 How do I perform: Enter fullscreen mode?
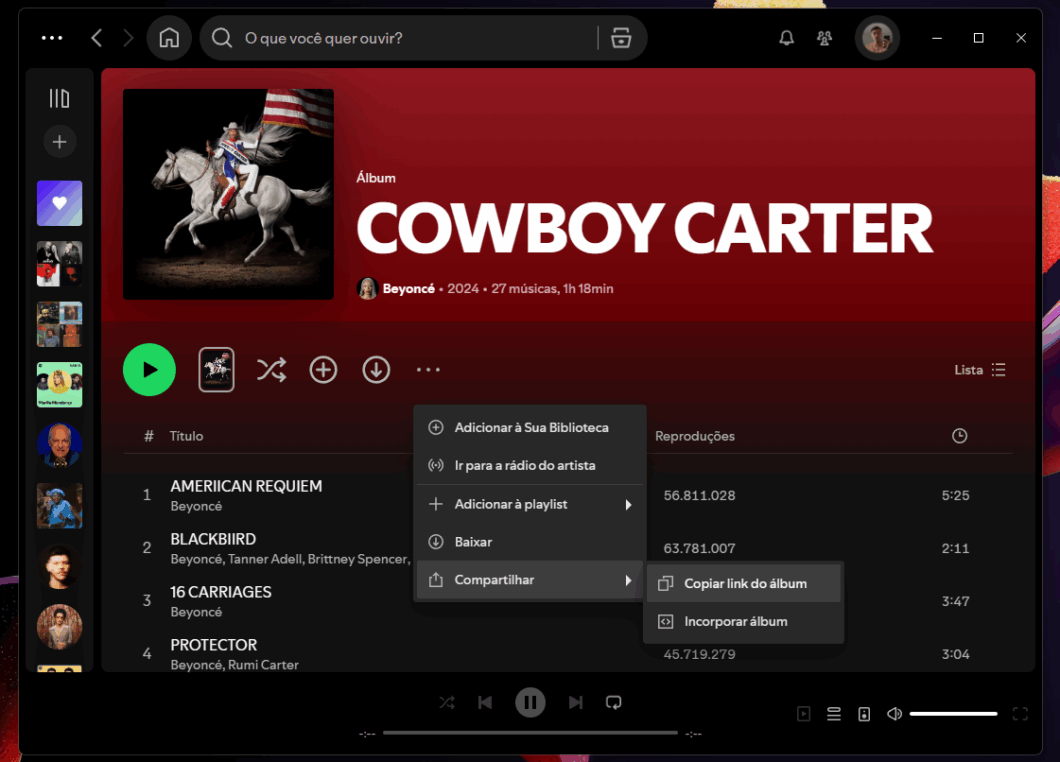coord(1021,713)
